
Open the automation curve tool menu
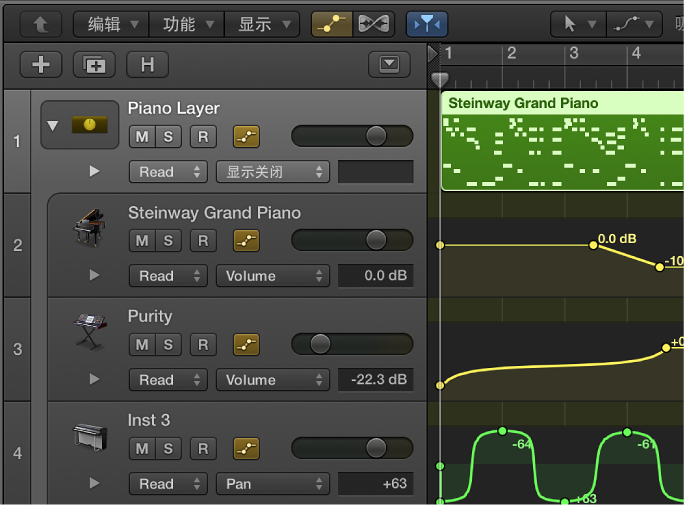tap(634, 24)
